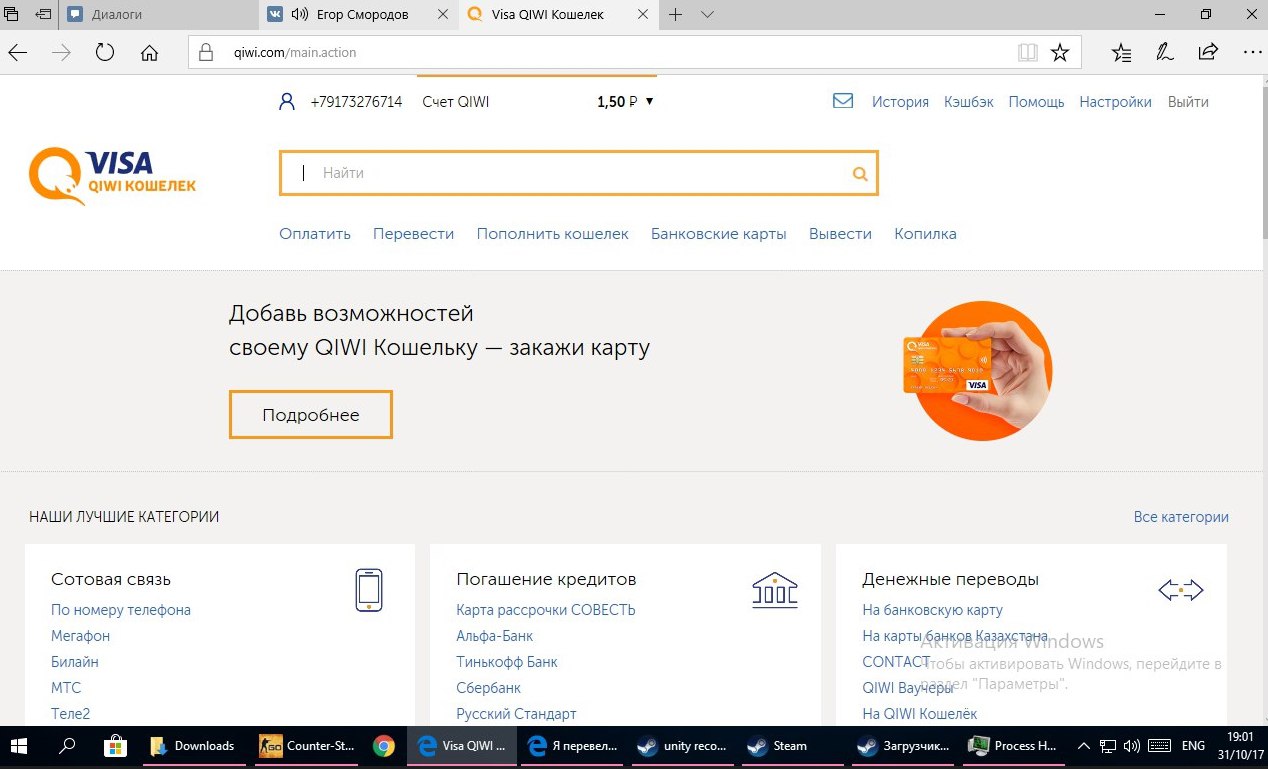Open the Все категории link
This screenshot has width=1268, height=769.
pos(1181,517)
